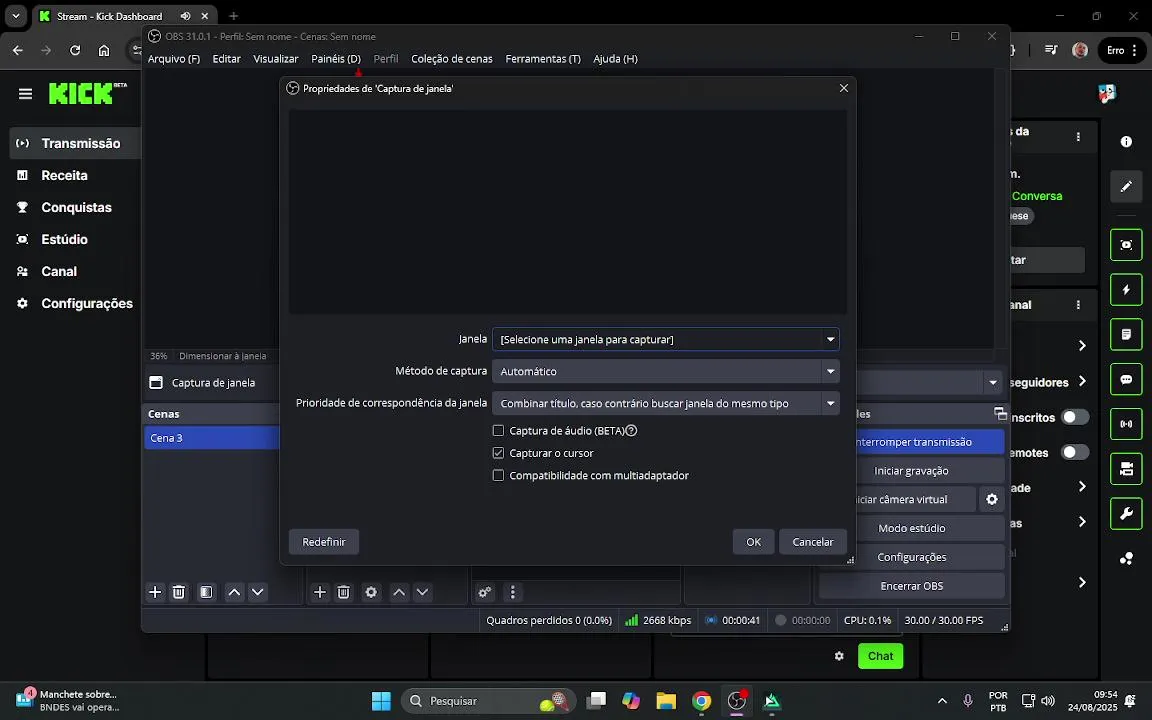
Task: Open the dropdown arrow behind the properties dialog
Action: (x=993, y=383)
